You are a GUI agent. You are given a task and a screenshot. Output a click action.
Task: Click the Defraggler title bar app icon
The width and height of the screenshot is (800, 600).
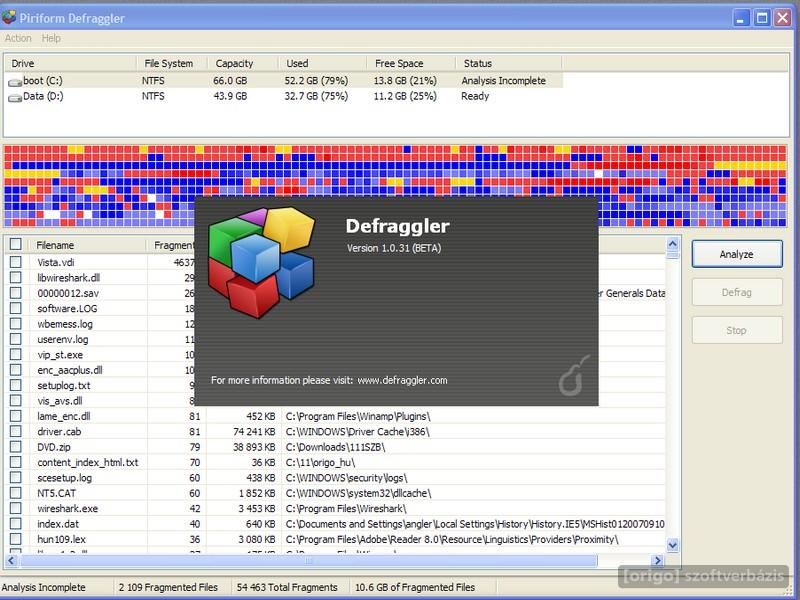coord(9,18)
